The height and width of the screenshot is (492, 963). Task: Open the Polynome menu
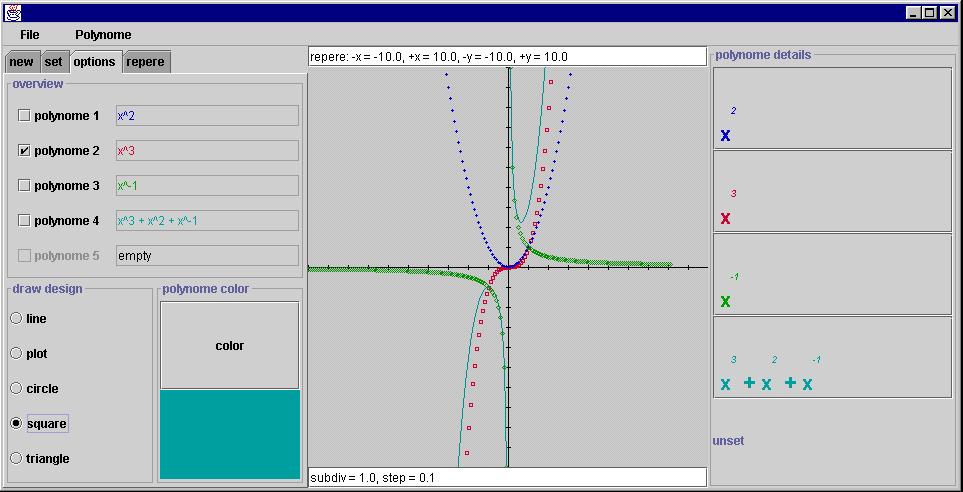(103, 34)
